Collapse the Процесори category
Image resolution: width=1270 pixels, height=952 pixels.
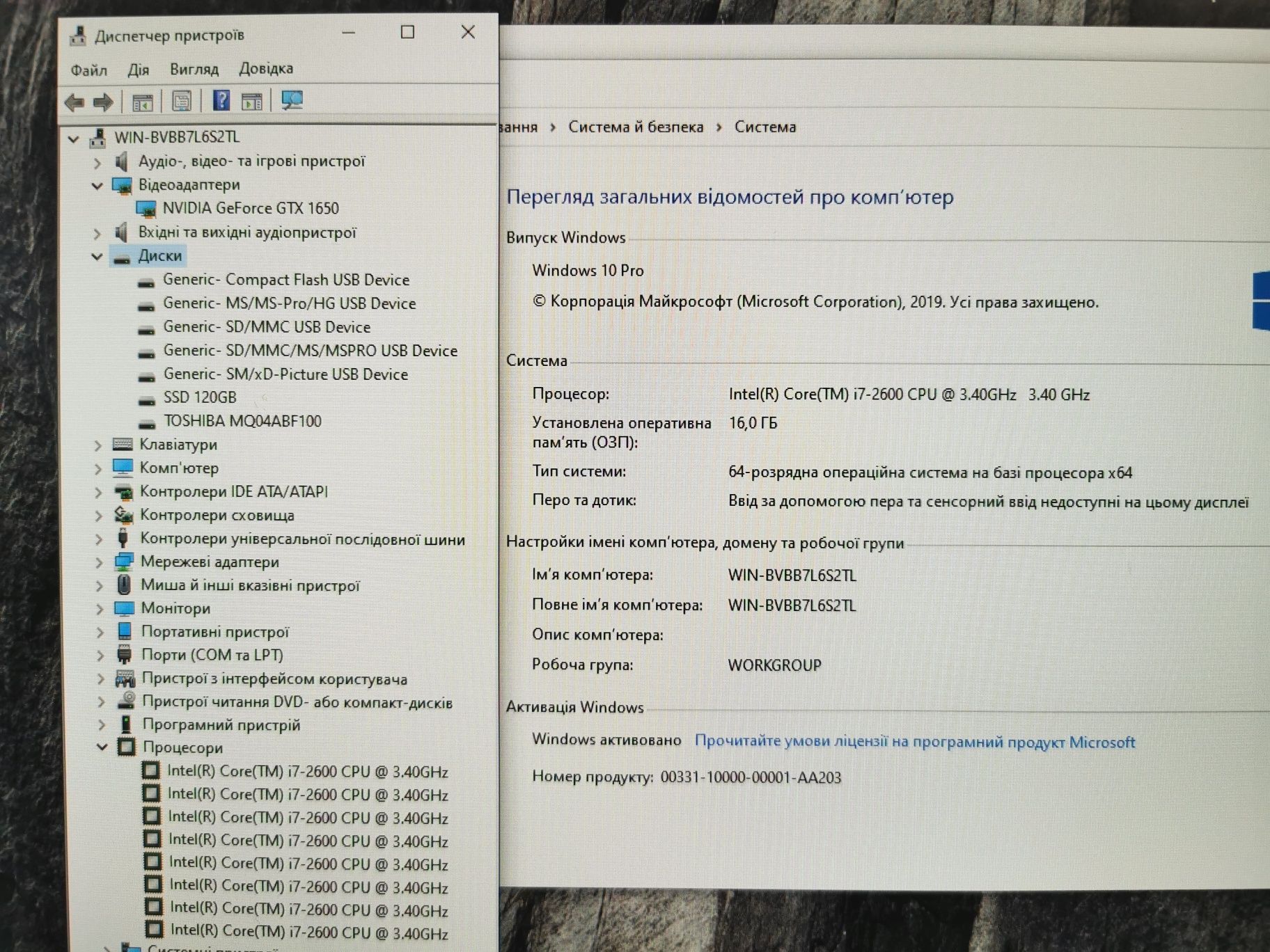102,747
